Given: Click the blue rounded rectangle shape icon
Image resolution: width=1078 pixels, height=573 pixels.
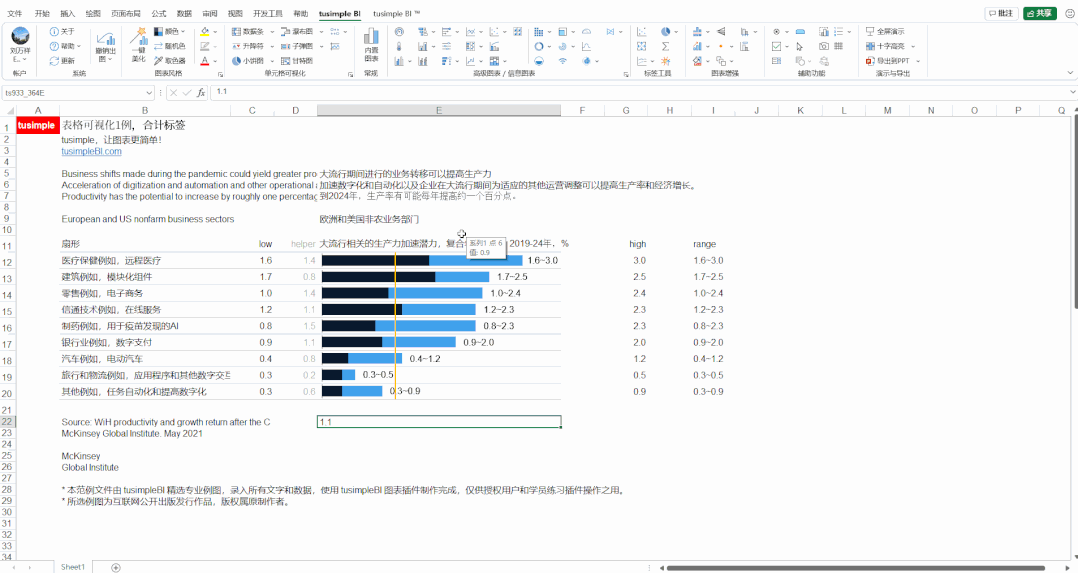Looking at the screenshot, I should pyautogui.click(x=800, y=32).
